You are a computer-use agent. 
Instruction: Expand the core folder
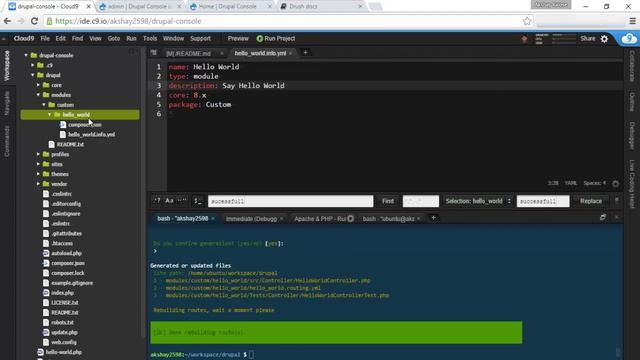click(x=38, y=85)
